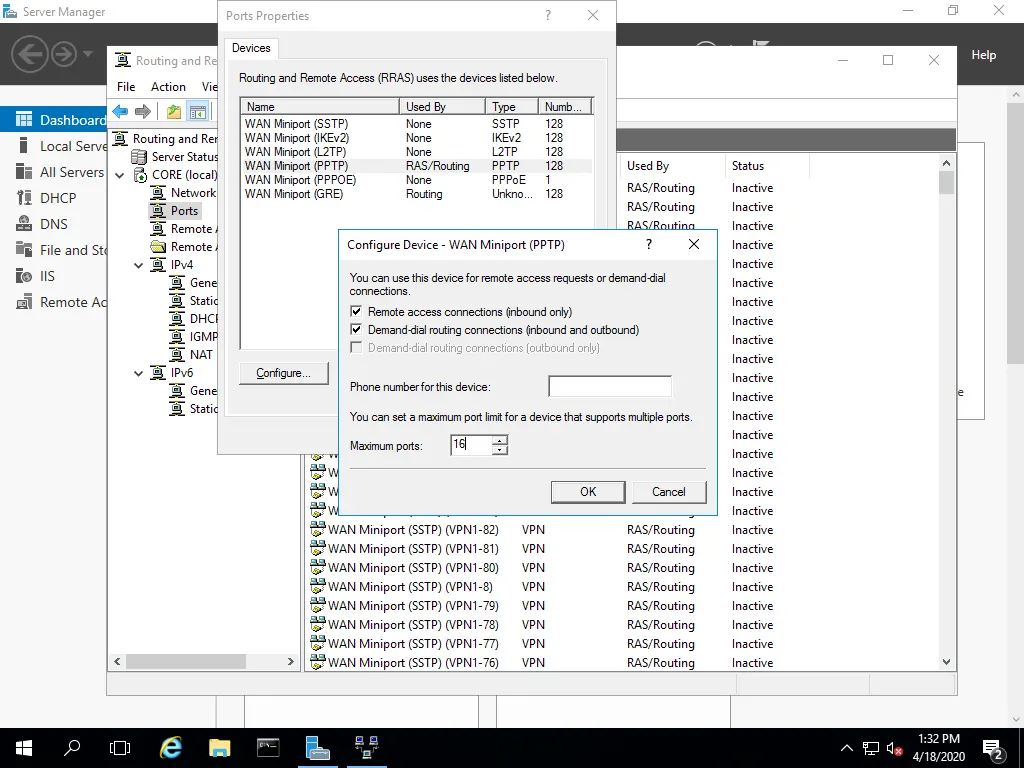Switch to Server Manager taskbar button
The width and height of the screenshot is (1024, 768).
tap(317, 748)
